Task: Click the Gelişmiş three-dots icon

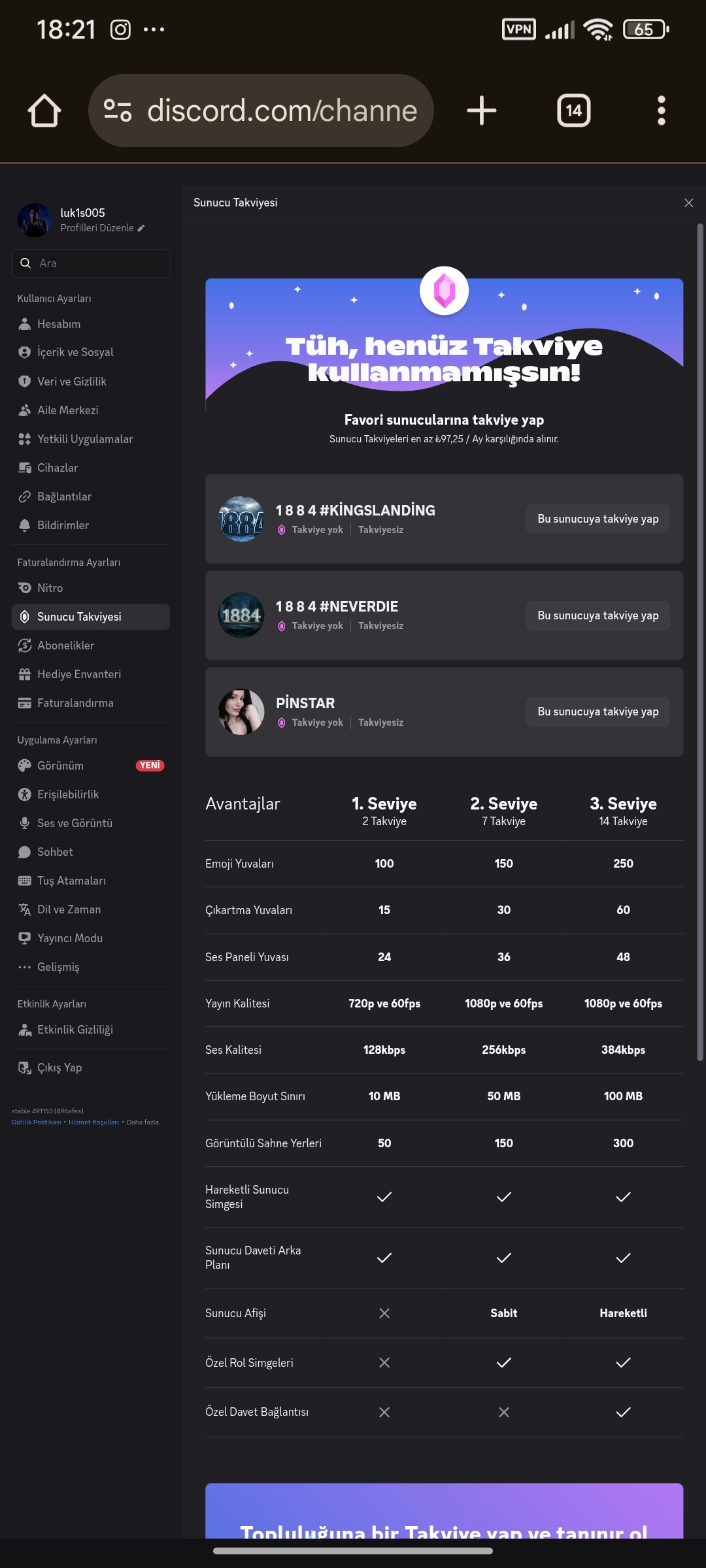Action: click(24, 967)
